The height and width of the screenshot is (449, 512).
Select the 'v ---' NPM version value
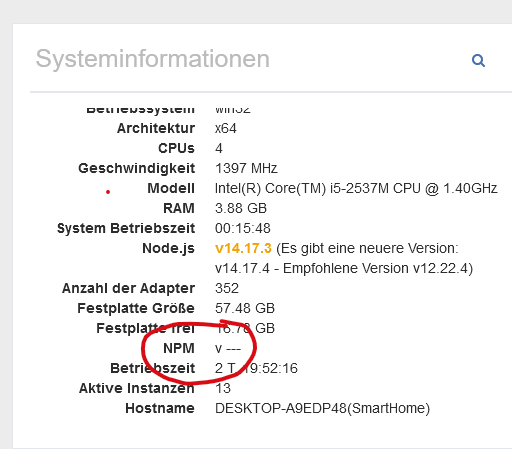228,349
